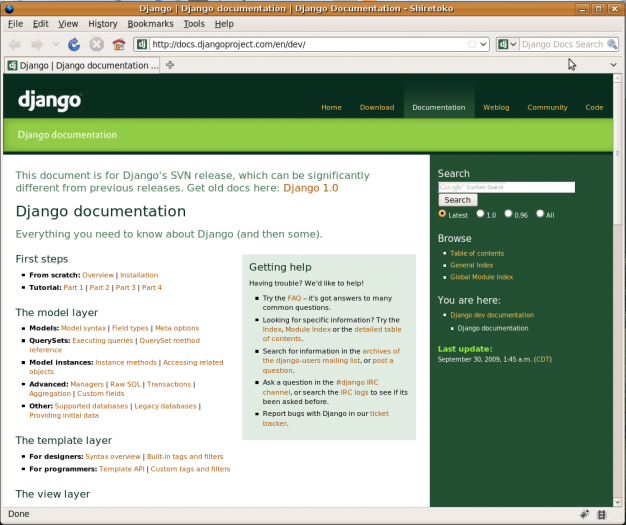Image resolution: width=626 pixels, height=525 pixels.
Task: Open the recent pages history dropdown arrow
Action: click(x=56, y=44)
